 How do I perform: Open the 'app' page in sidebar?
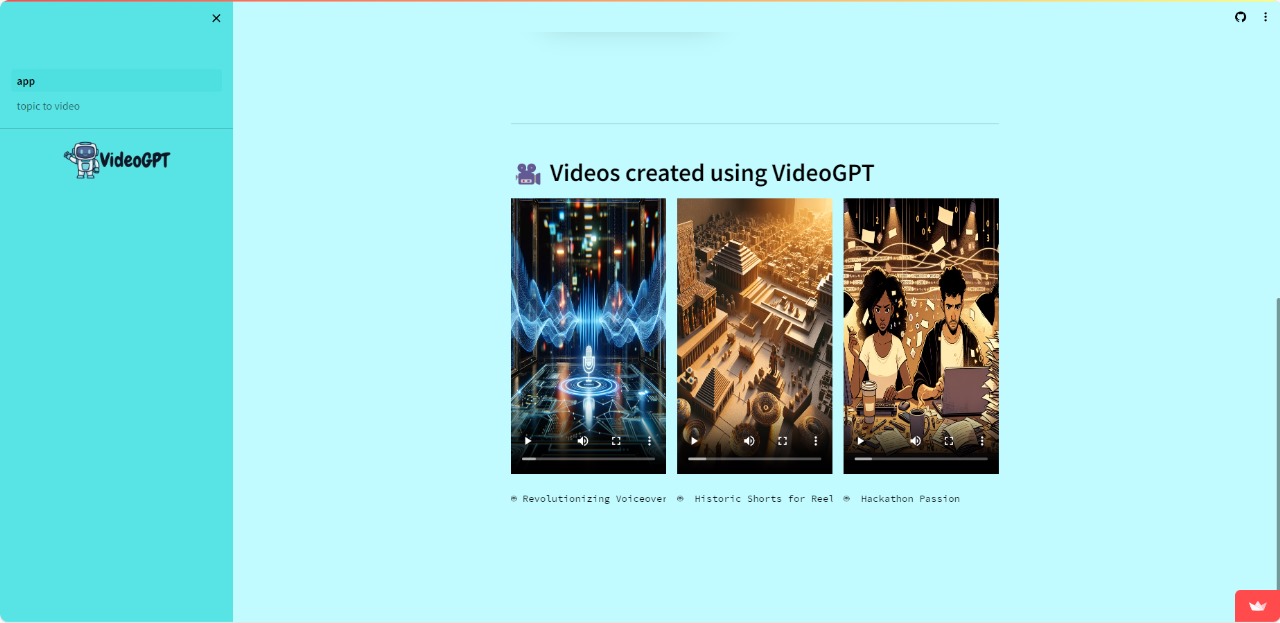pos(117,81)
